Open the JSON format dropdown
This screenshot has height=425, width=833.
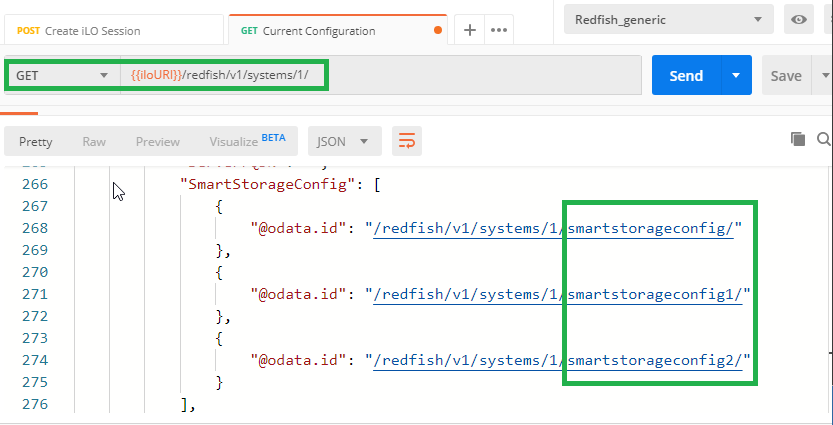[x=344, y=141]
